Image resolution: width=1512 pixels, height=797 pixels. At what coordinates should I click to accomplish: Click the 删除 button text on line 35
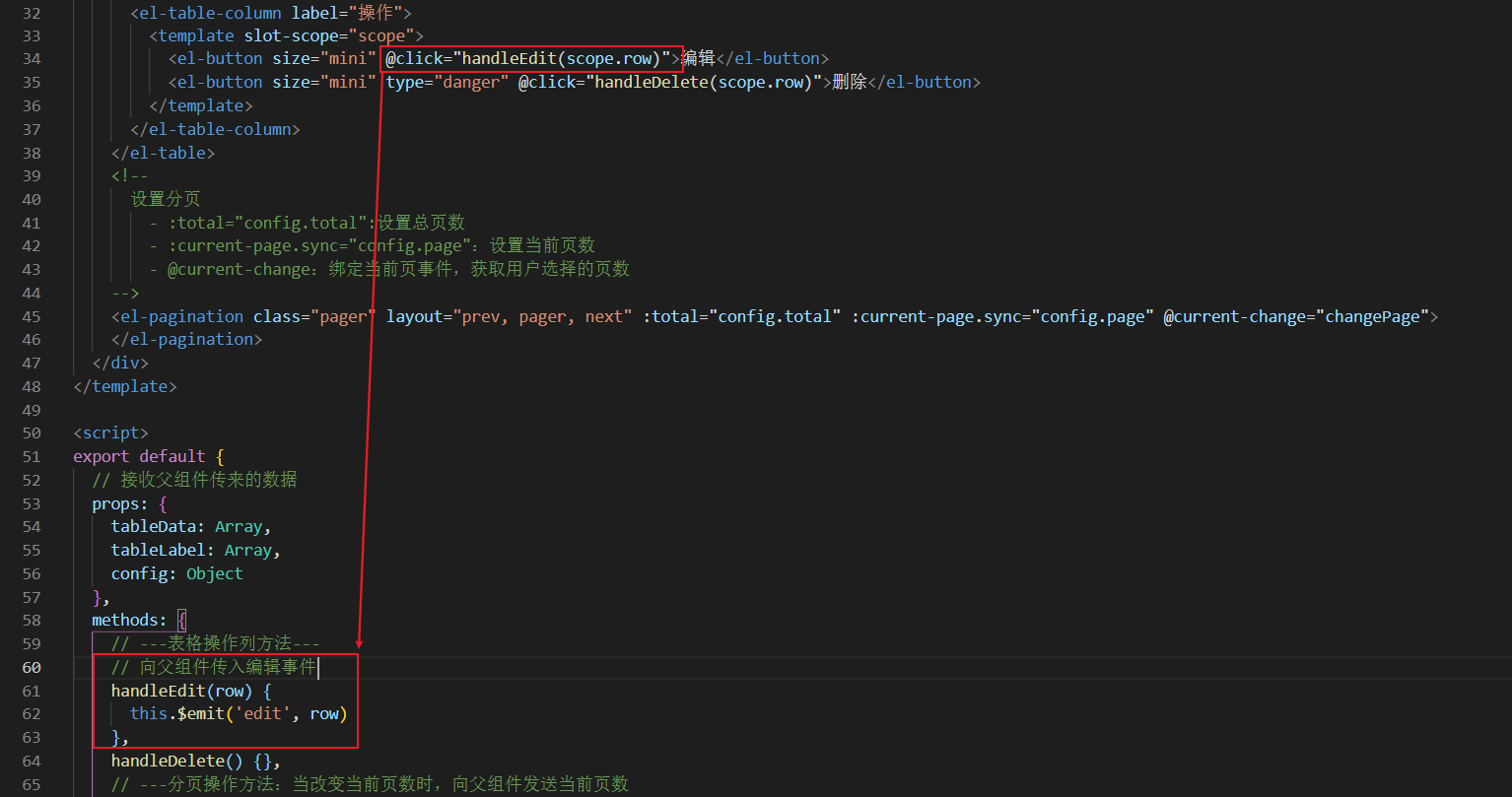850,83
